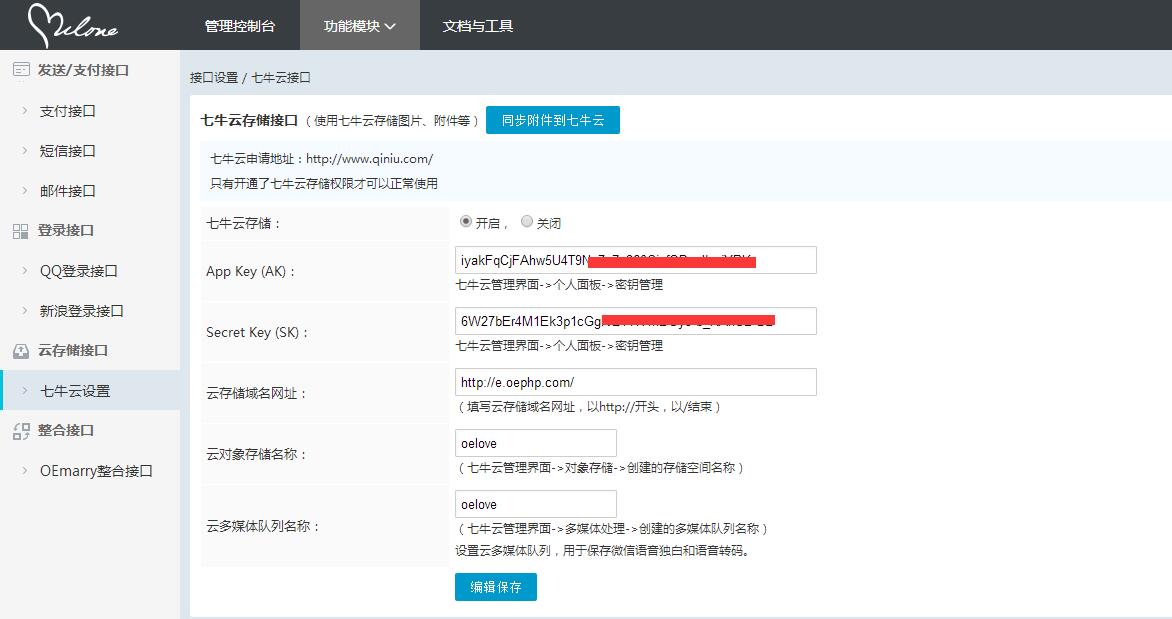1172x619 pixels.
Task: Open 支付接口 in the sidebar
Action: tap(67, 111)
